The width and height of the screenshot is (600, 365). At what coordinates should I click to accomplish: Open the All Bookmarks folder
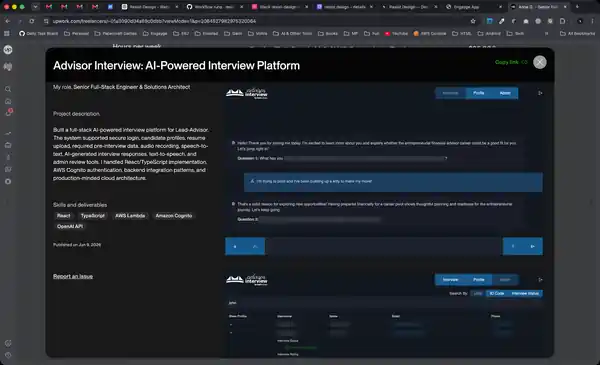click(x=577, y=34)
